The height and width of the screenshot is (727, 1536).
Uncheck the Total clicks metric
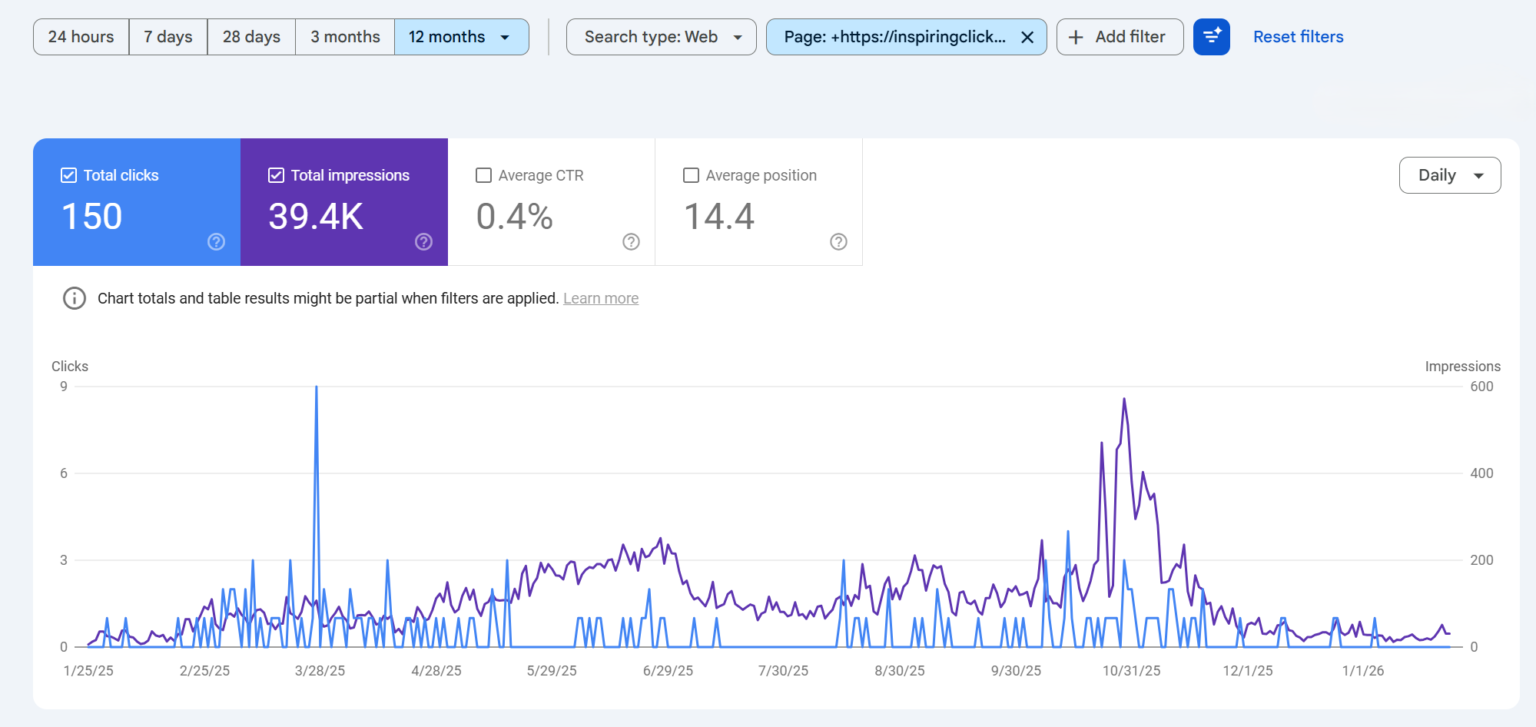[68, 174]
